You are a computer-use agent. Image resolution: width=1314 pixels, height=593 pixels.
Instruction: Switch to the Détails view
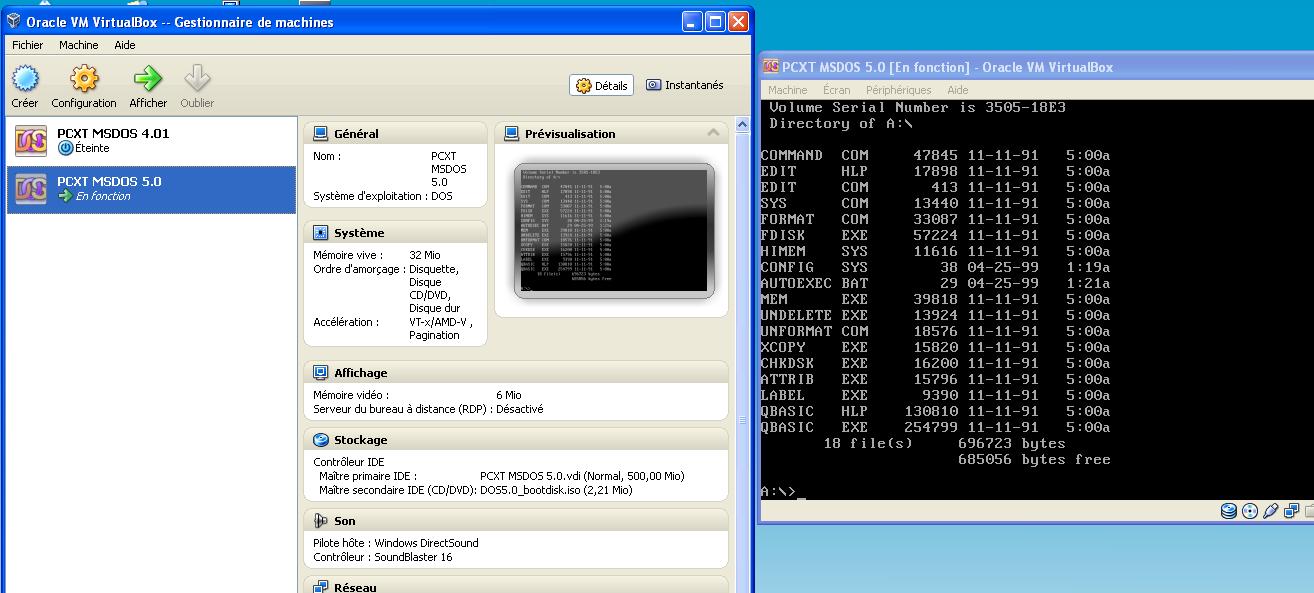click(x=602, y=86)
